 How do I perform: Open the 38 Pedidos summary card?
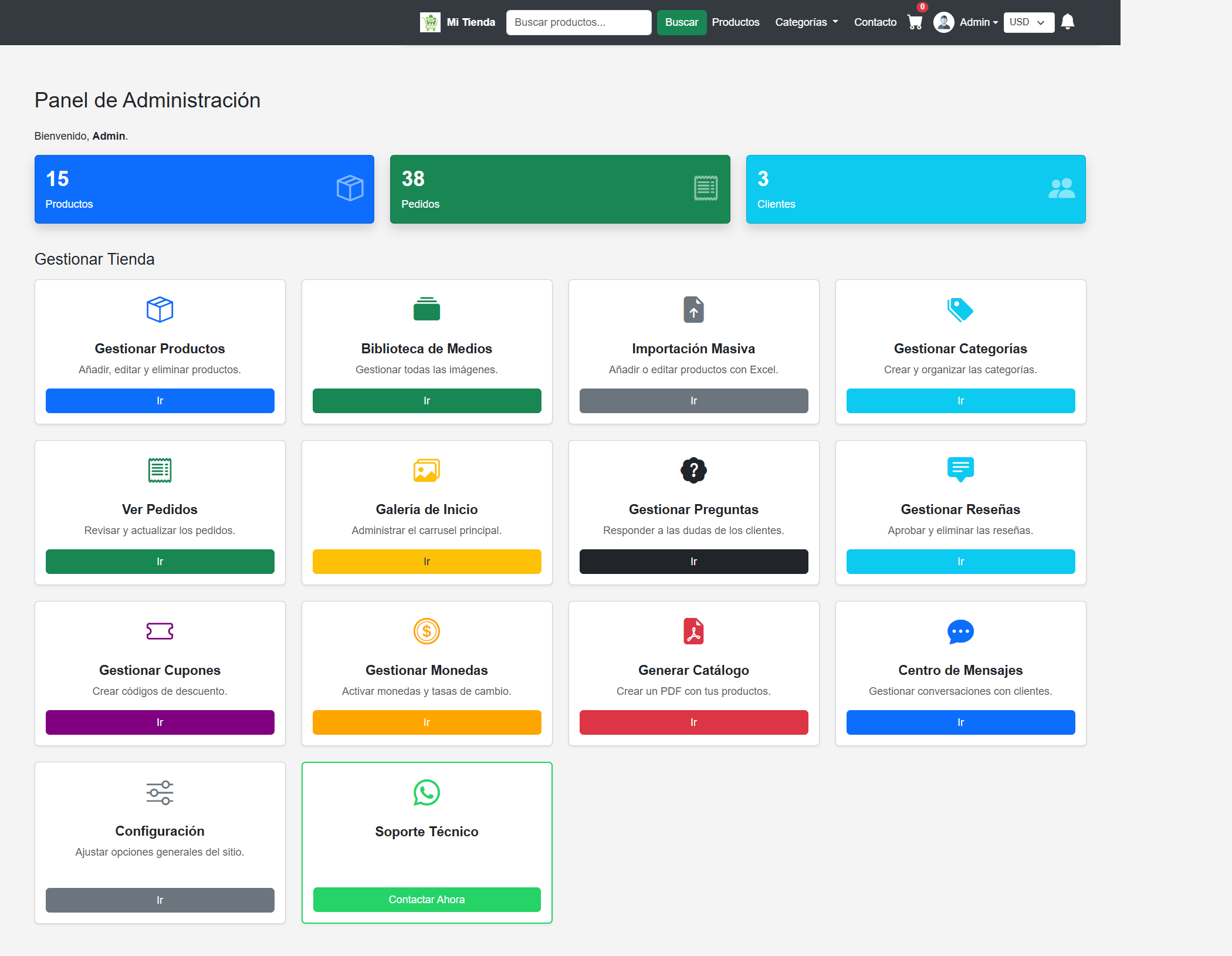[x=560, y=189]
